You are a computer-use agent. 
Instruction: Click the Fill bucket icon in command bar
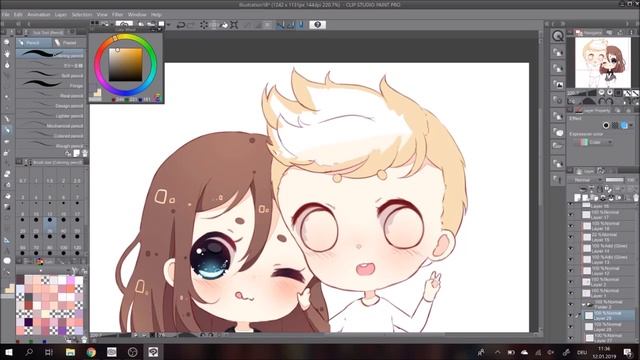pyautogui.click(x=224, y=25)
